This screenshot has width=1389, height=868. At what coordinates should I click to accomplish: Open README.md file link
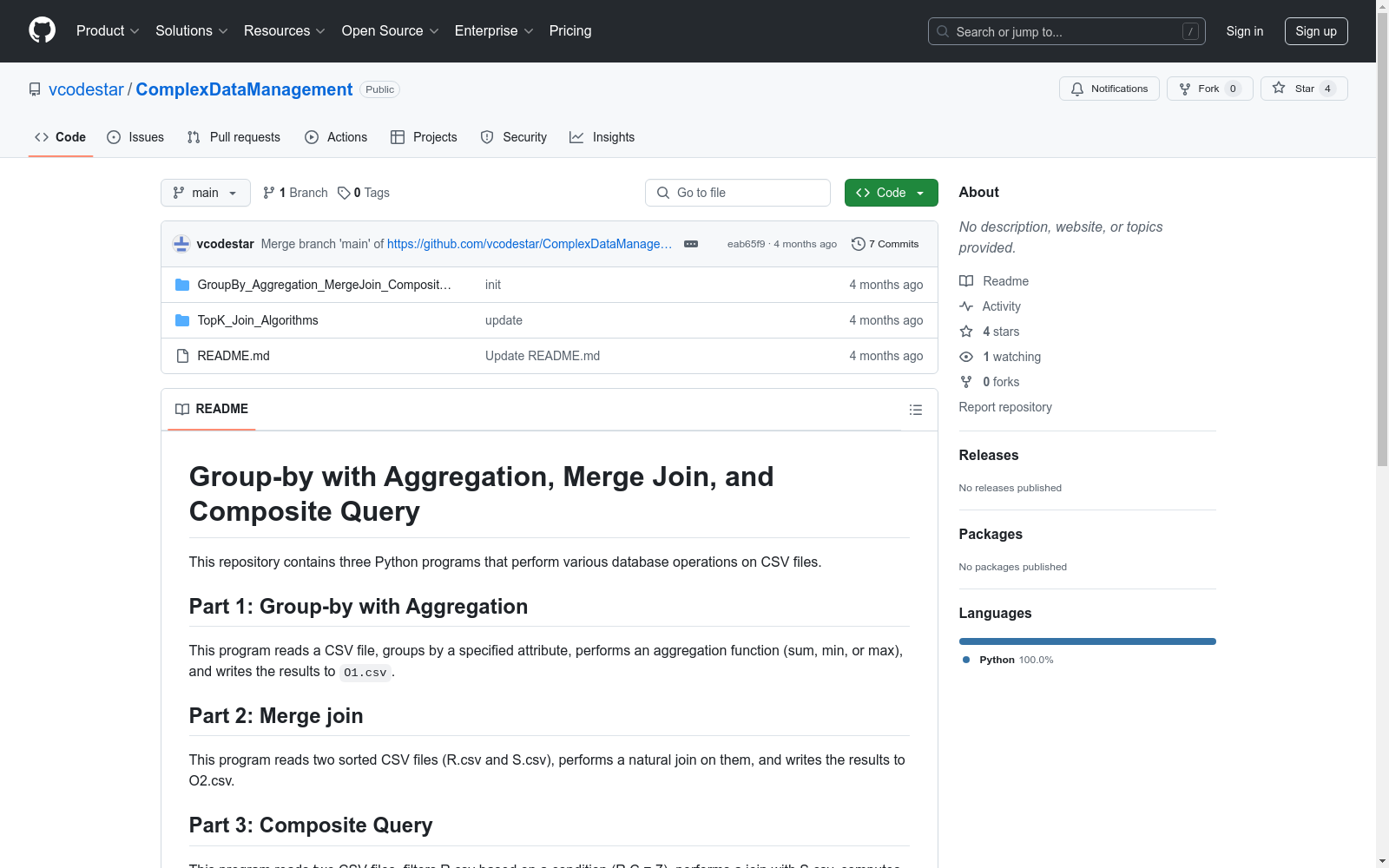coord(234,356)
